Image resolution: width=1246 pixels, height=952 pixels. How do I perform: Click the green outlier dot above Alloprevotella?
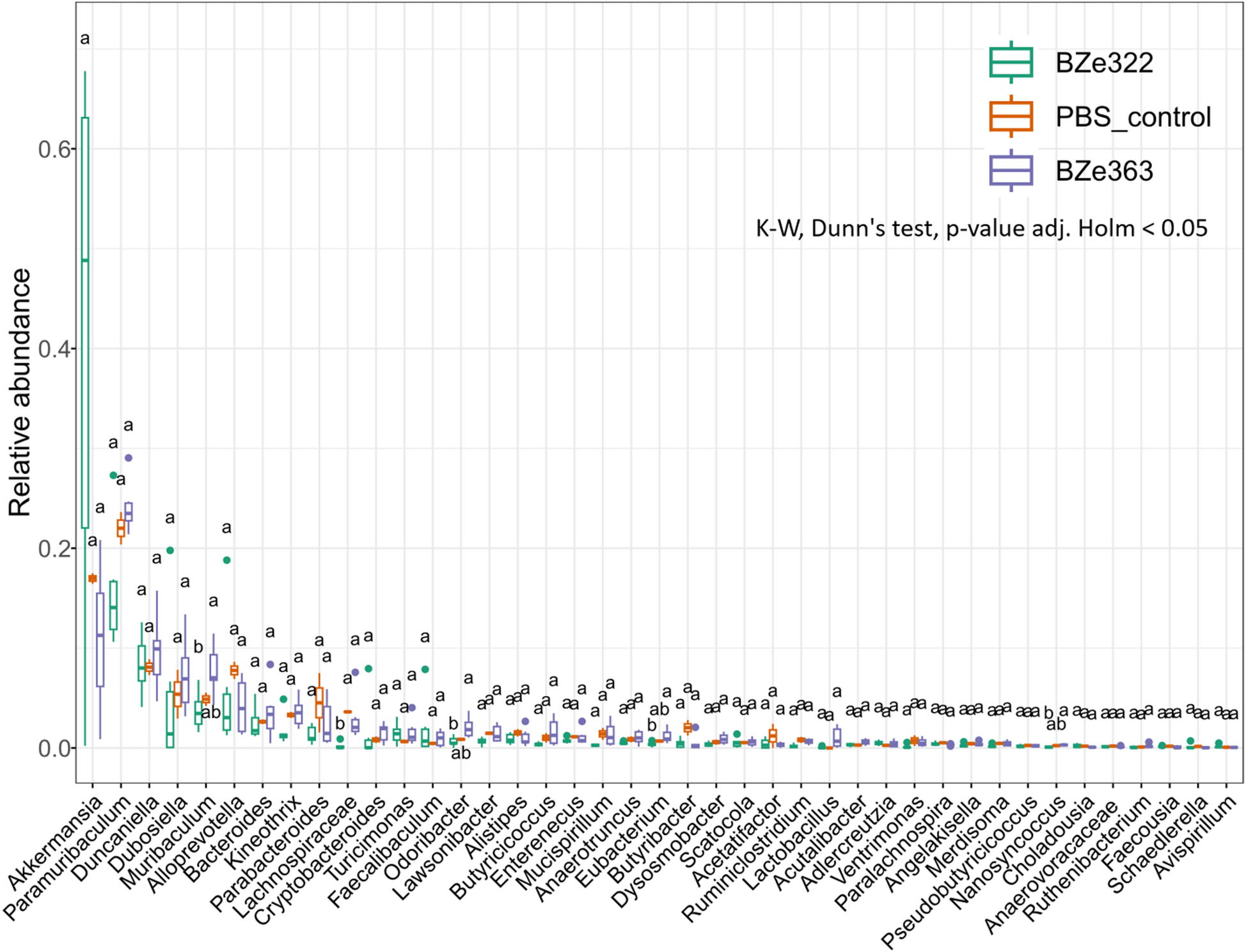point(226,560)
